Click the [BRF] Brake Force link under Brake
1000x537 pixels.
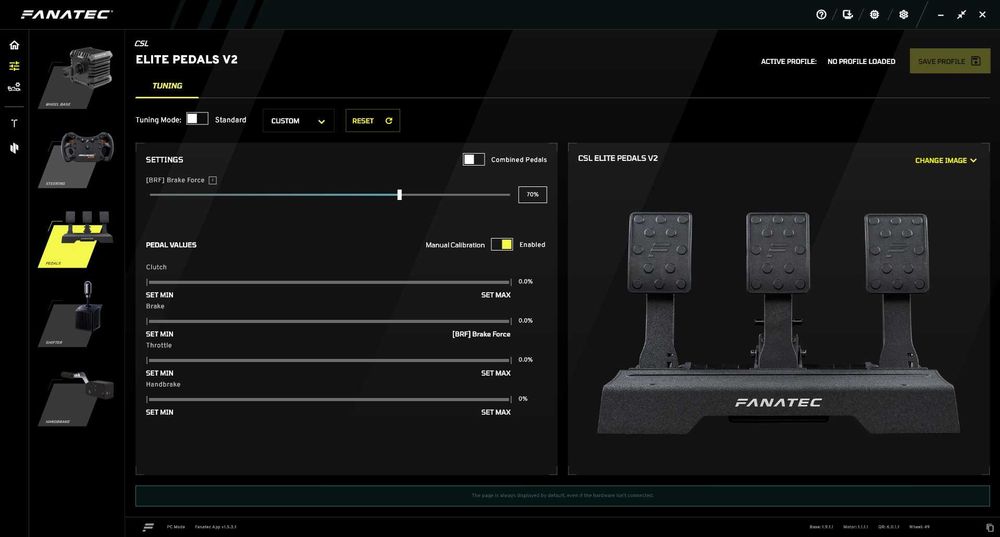click(x=482, y=334)
